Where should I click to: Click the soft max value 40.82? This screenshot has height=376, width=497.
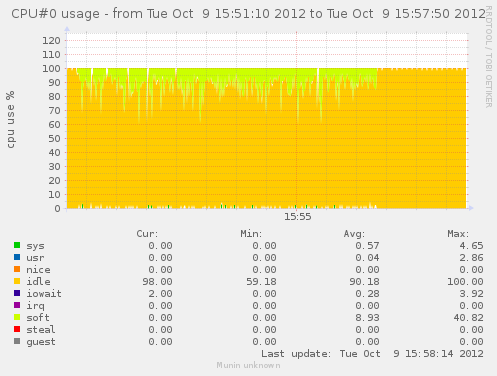(468, 318)
